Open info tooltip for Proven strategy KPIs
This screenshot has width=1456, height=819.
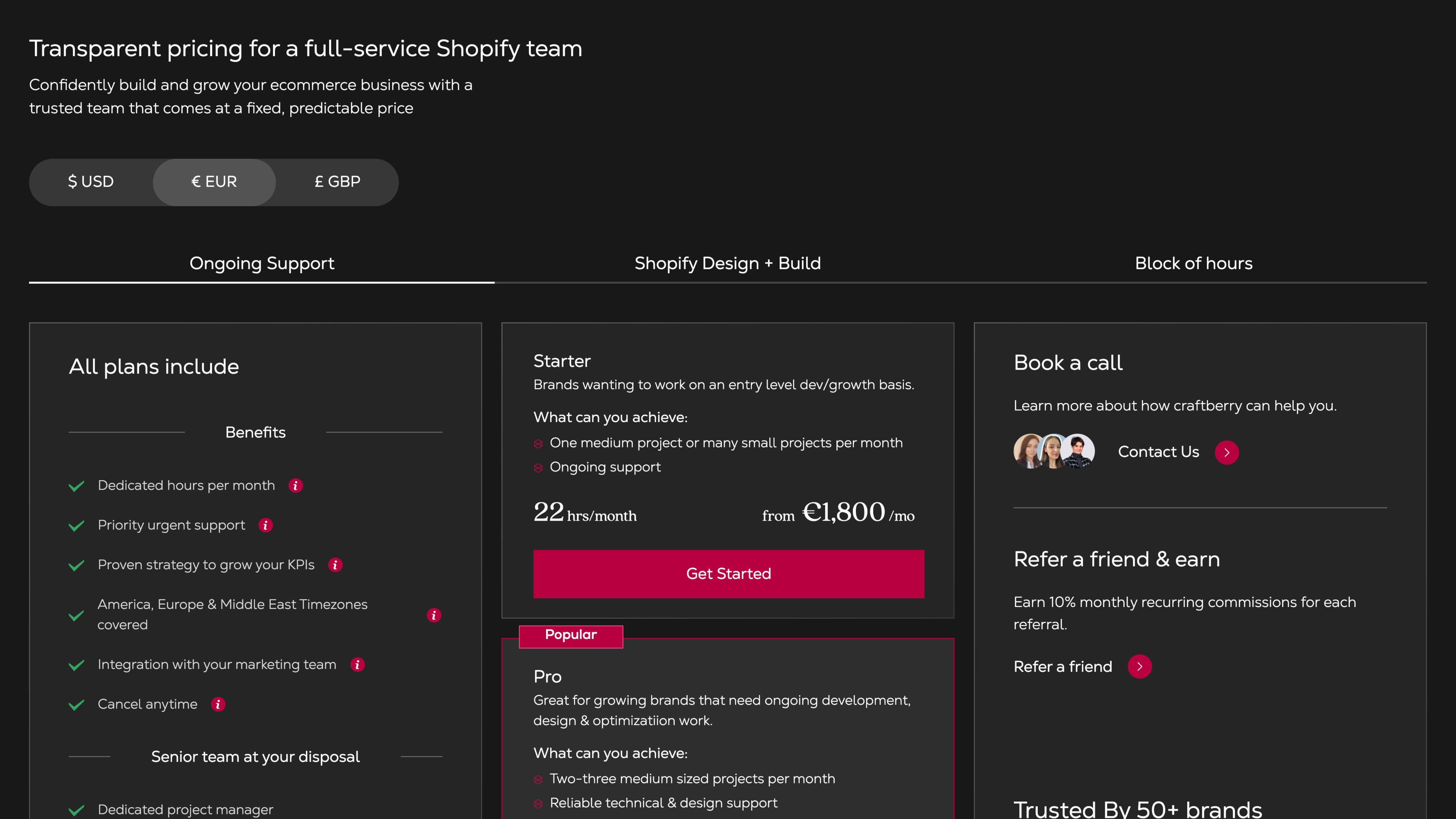pyautogui.click(x=335, y=565)
